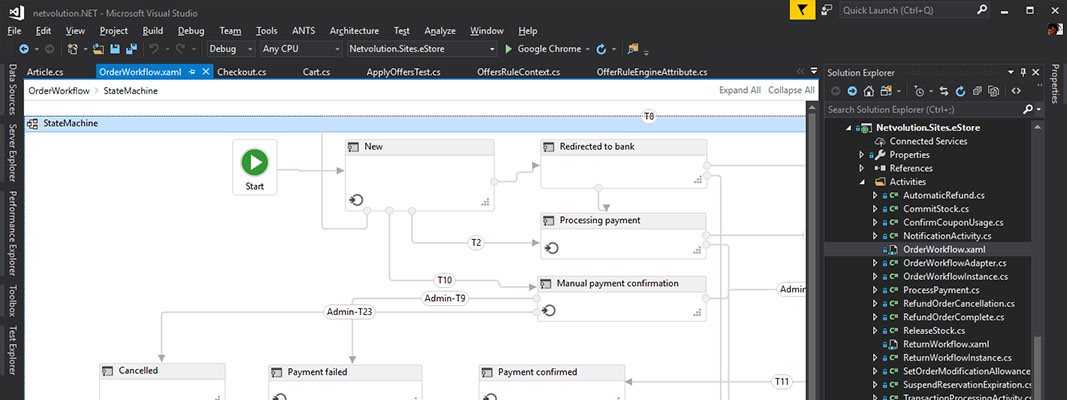This screenshot has width=1067, height=400.
Task: Open the File menu
Action: point(14,31)
